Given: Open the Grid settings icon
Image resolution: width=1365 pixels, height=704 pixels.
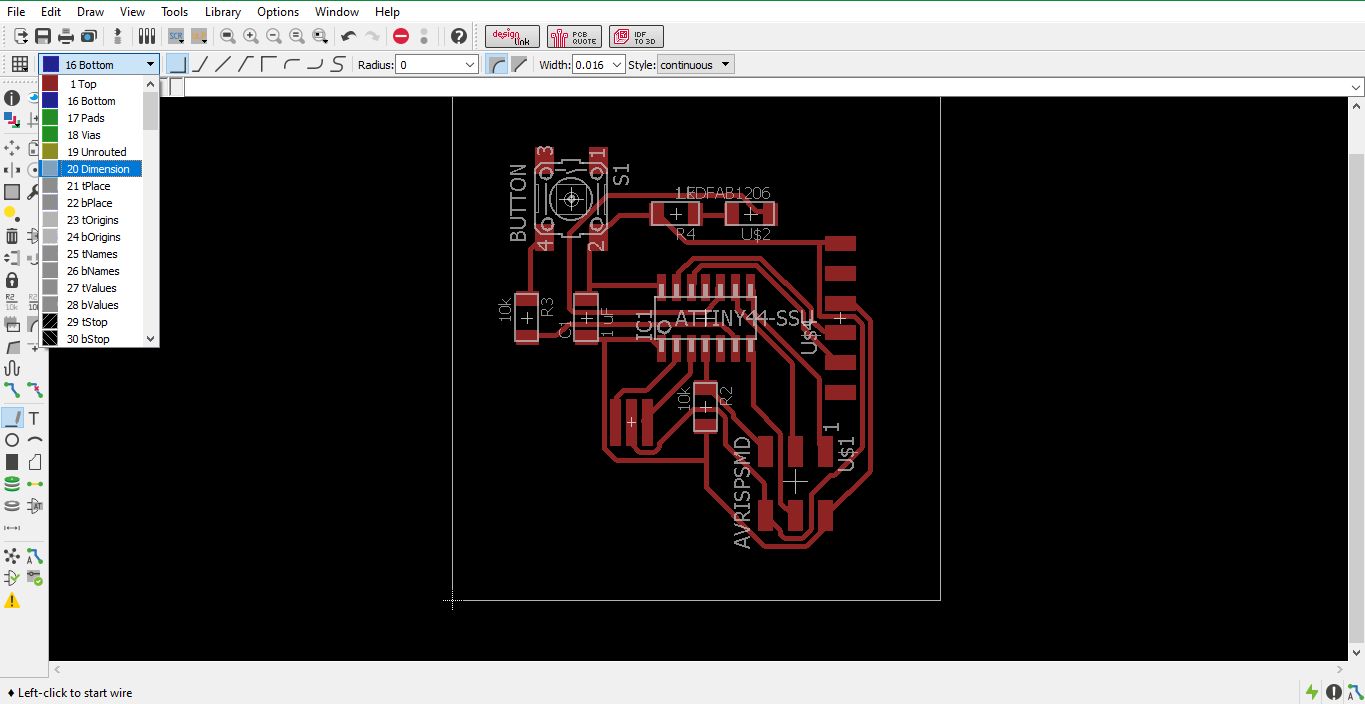Looking at the screenshot, I should pos(20,64).
